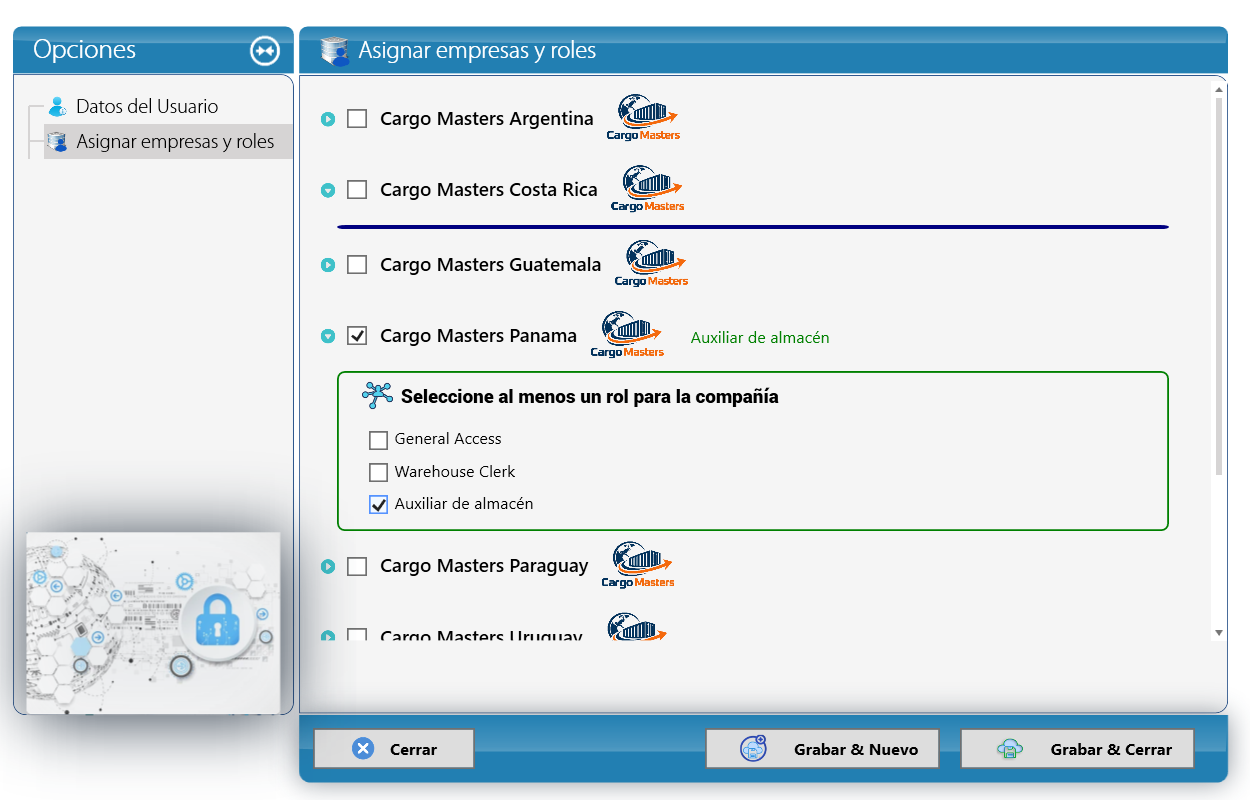
Task: Click the Cargo Masters Costa Rica company name
Action: pos(489,190)
